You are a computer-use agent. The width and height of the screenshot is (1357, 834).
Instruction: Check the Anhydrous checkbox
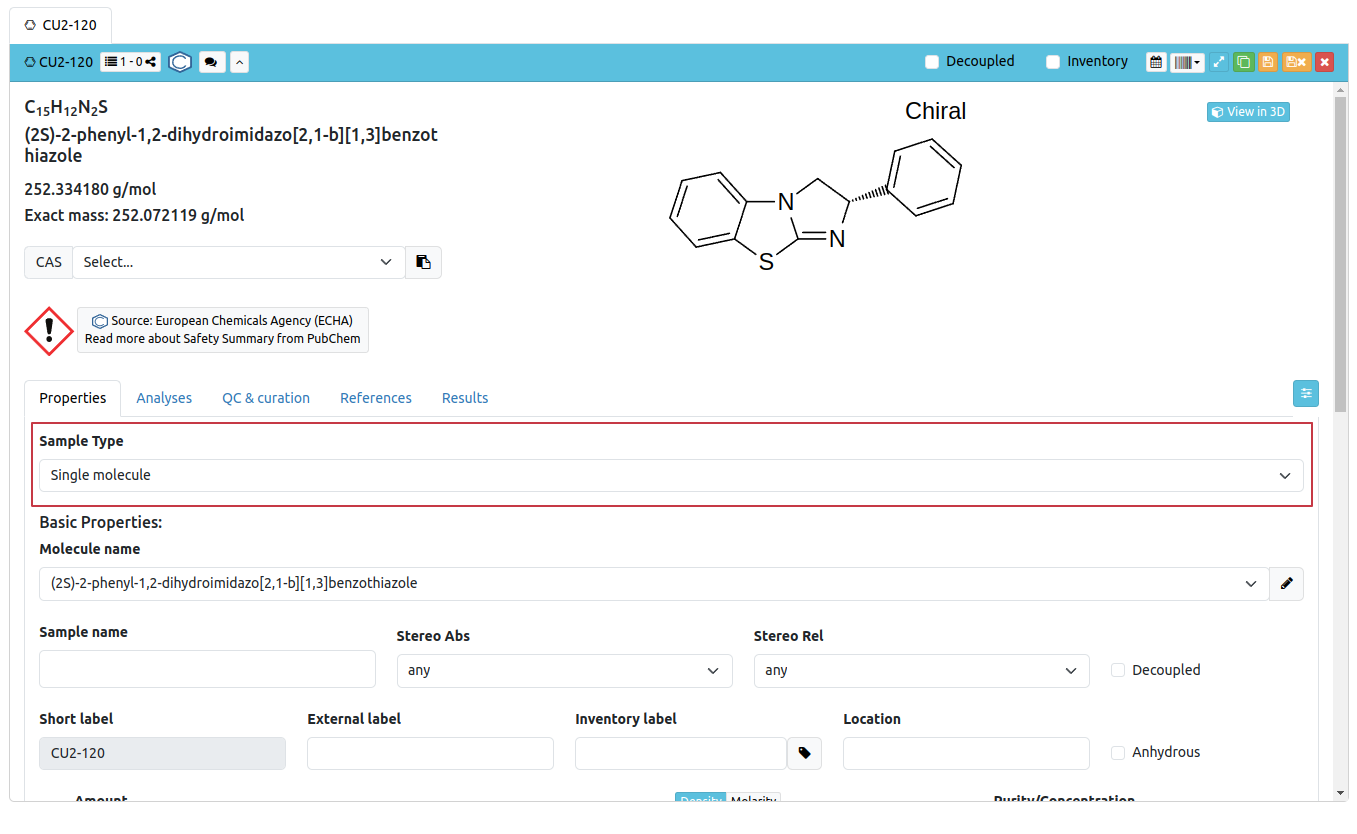[x=1118, y=753]
